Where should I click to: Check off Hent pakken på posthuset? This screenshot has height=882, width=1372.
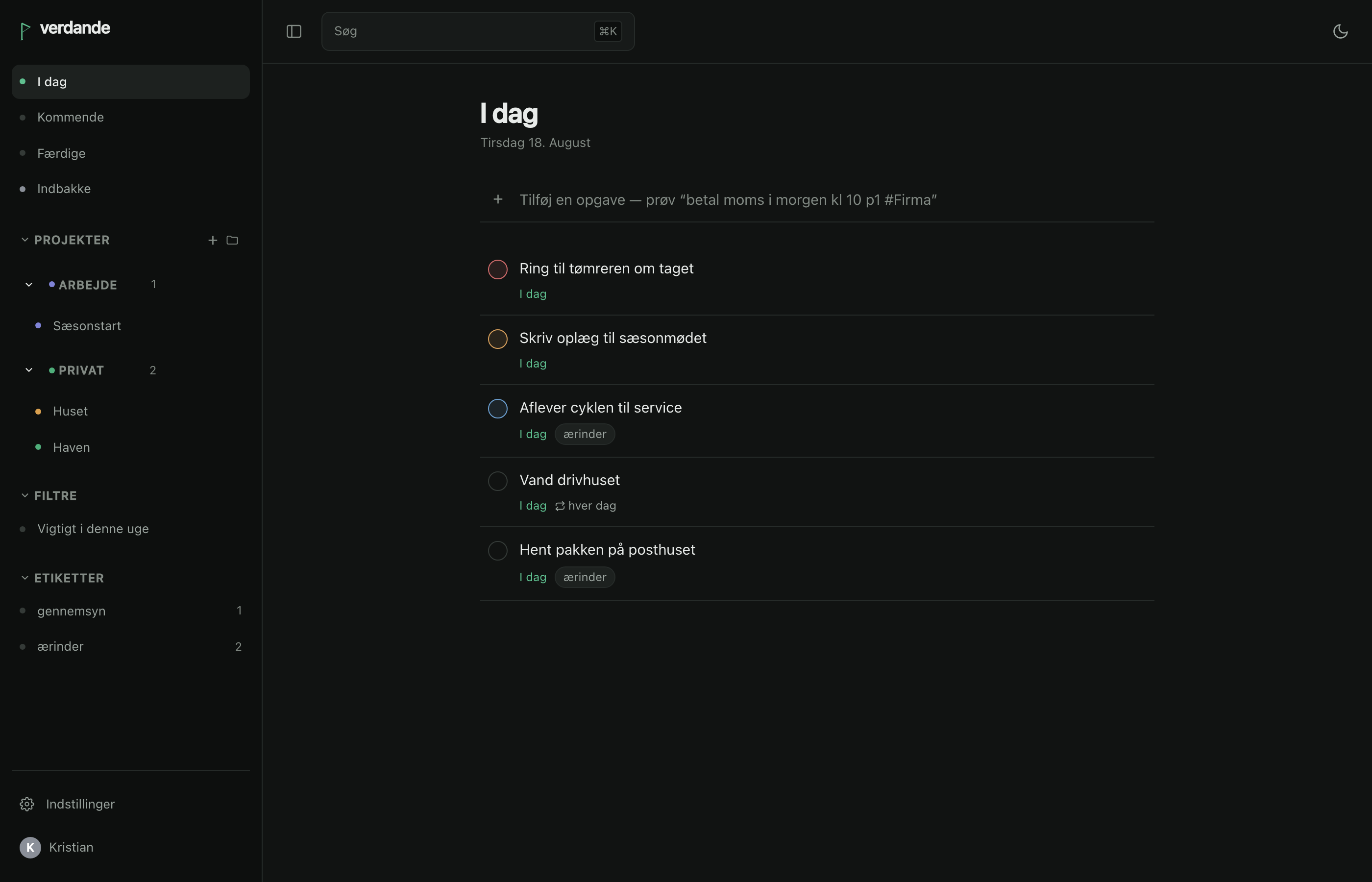click(498, 550)
